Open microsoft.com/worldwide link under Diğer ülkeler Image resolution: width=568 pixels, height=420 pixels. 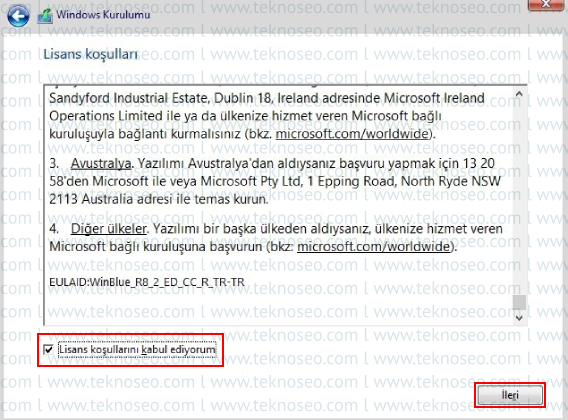point(373,247)
